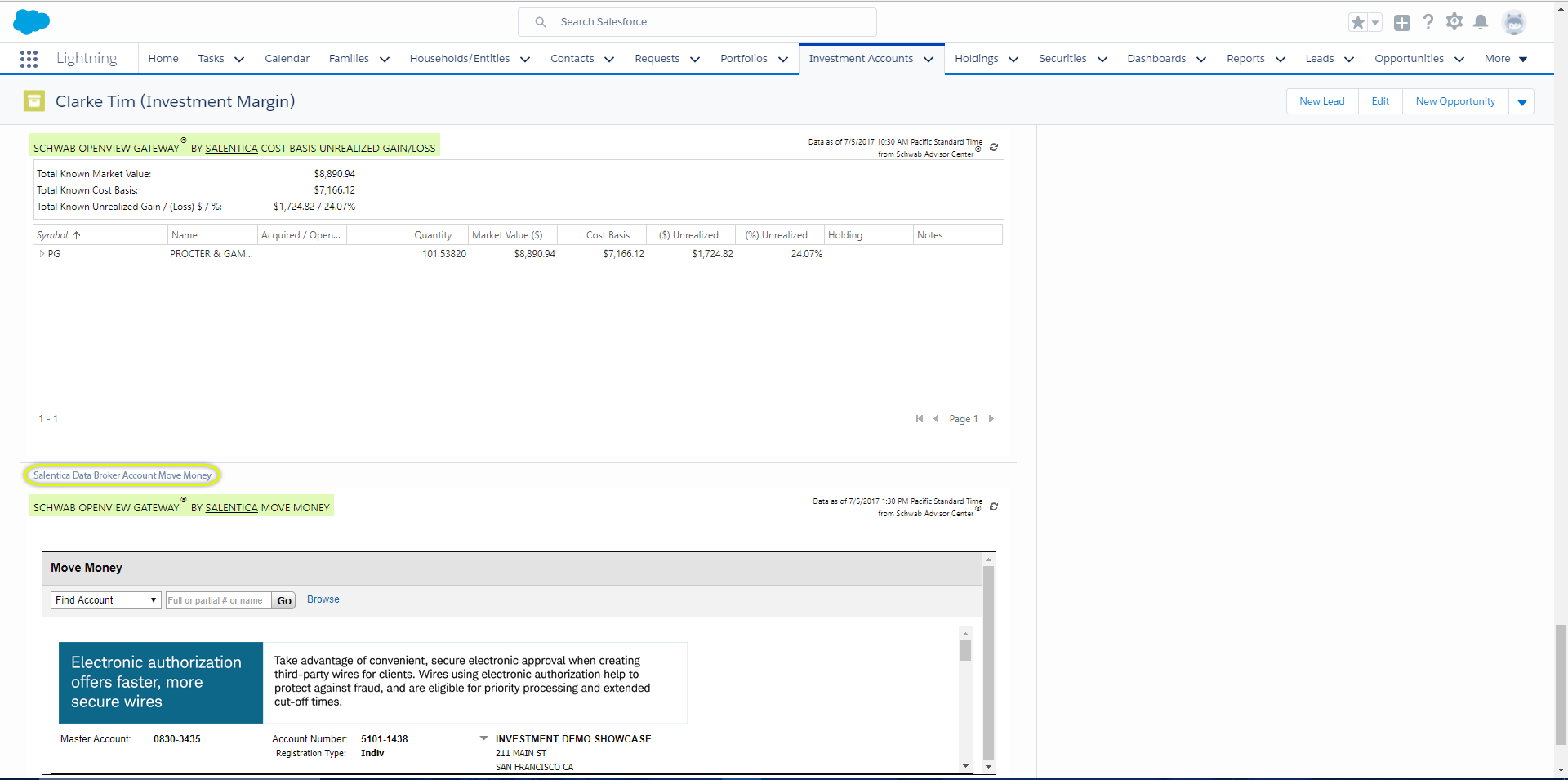
Task: Expand the Investment Demo Showcase account triangle
Action: point(483,738)
